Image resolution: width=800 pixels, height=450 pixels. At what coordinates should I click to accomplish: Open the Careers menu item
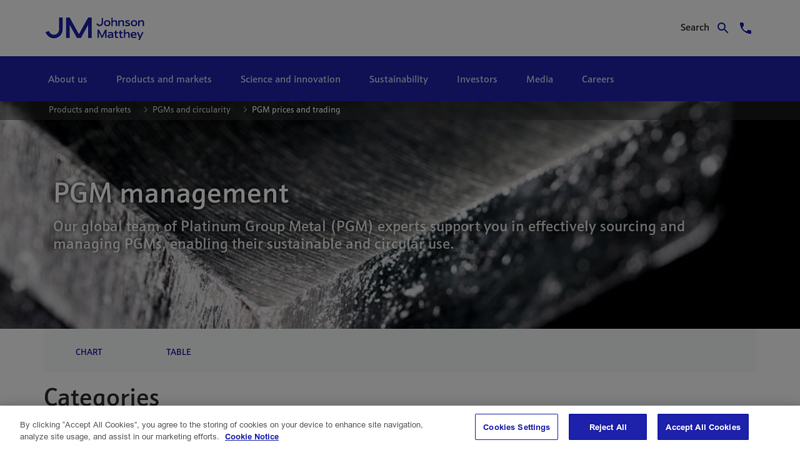[598, 79]
